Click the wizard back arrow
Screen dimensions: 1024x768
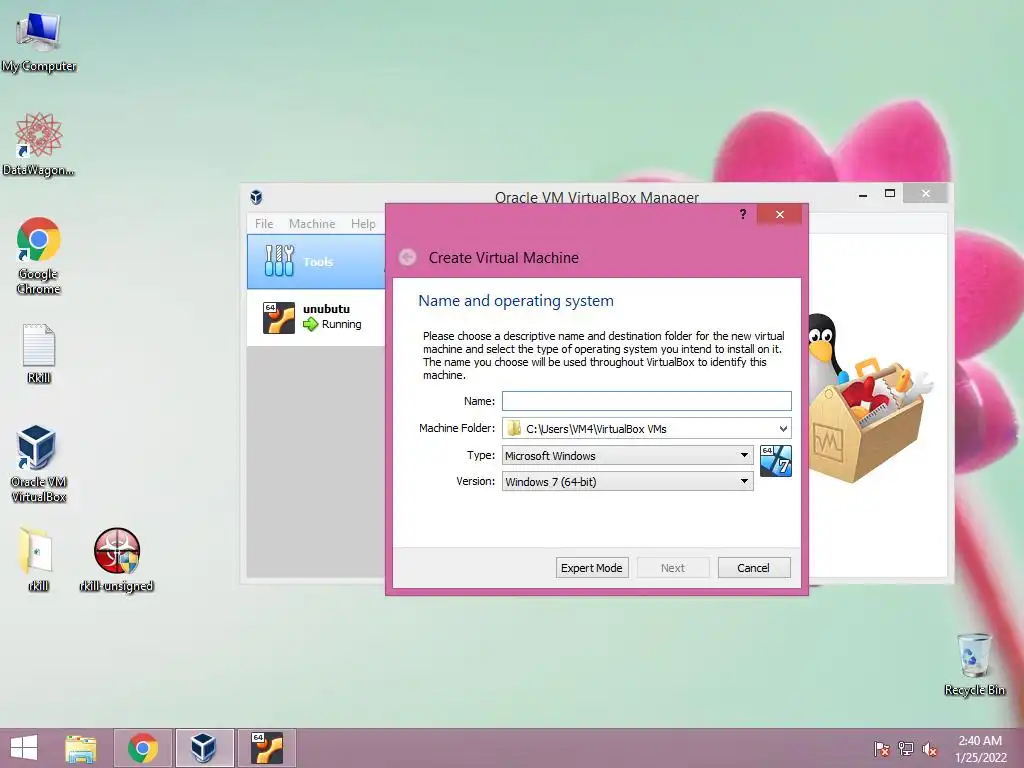point(408,257)
